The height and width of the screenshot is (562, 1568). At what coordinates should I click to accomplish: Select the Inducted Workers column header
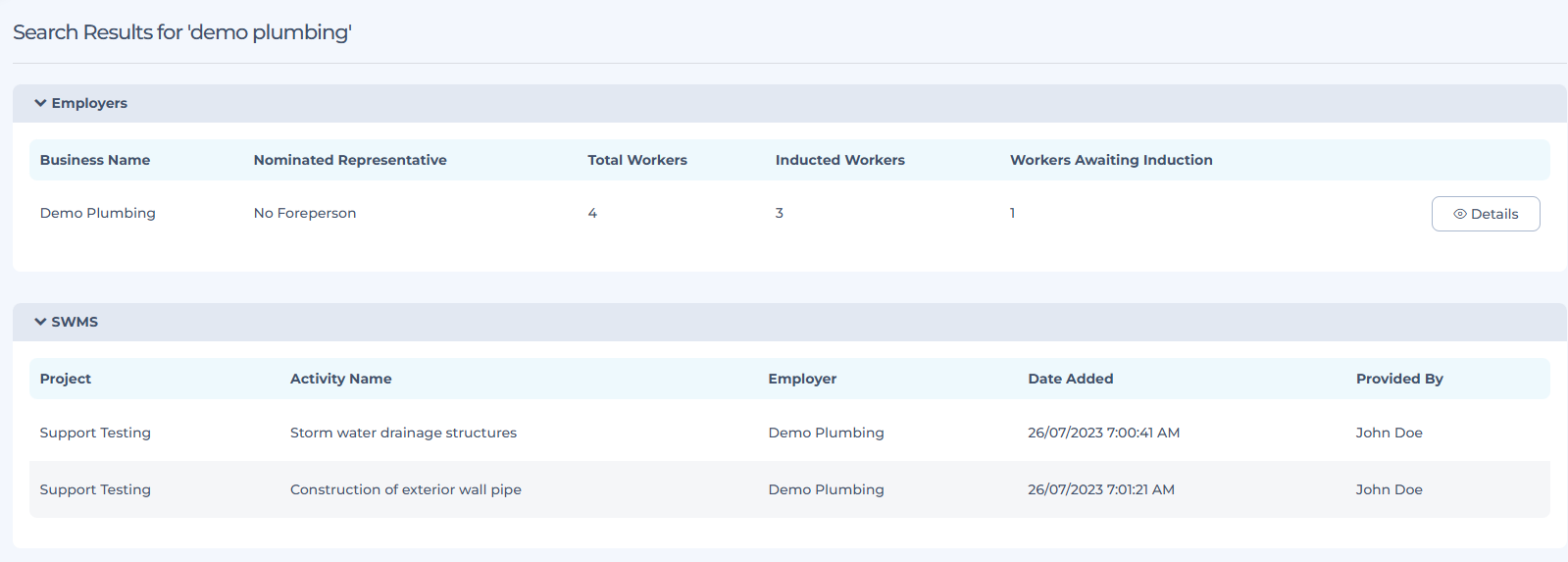click(839, 160)
